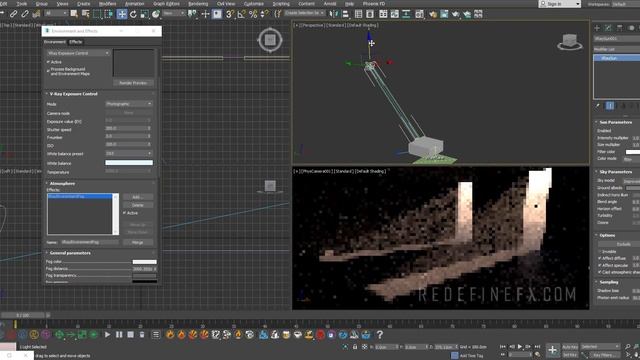This screenshot has height=360, width=640.
Task: Toggle the Add Time Tag checkbox
Action: point(455,356)
